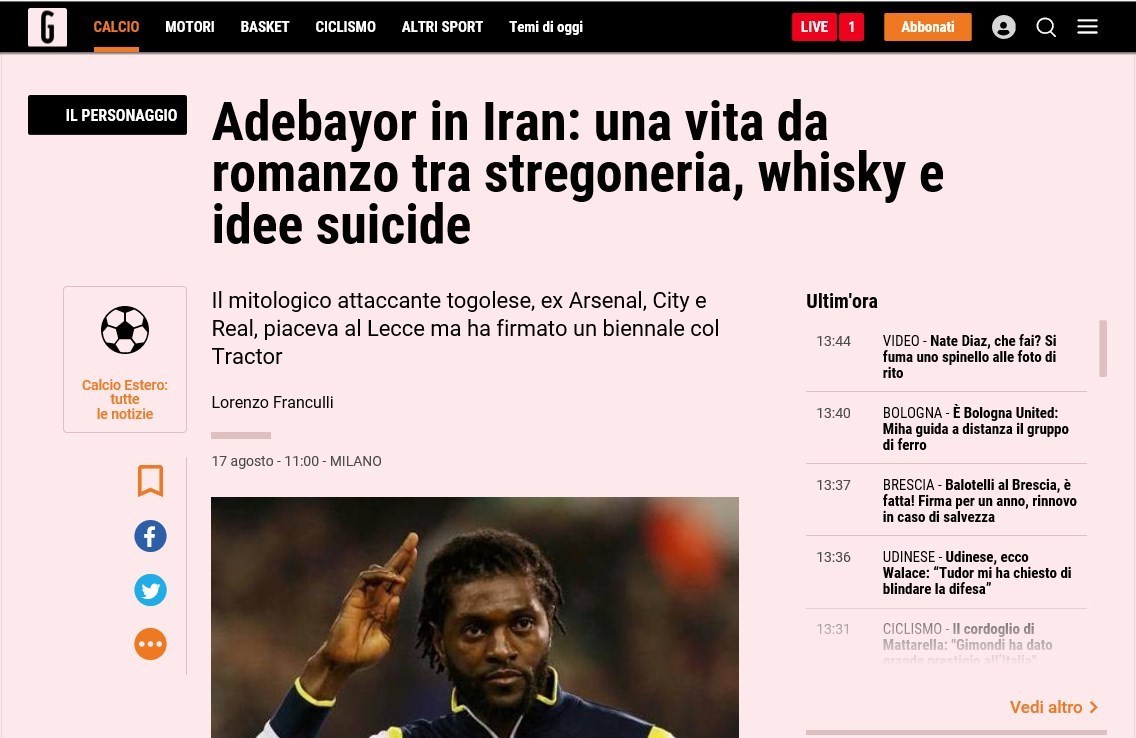Screen dimensions: 1136x738
Task: Select the CALCIO menu tab
Action: pos(116,27)
